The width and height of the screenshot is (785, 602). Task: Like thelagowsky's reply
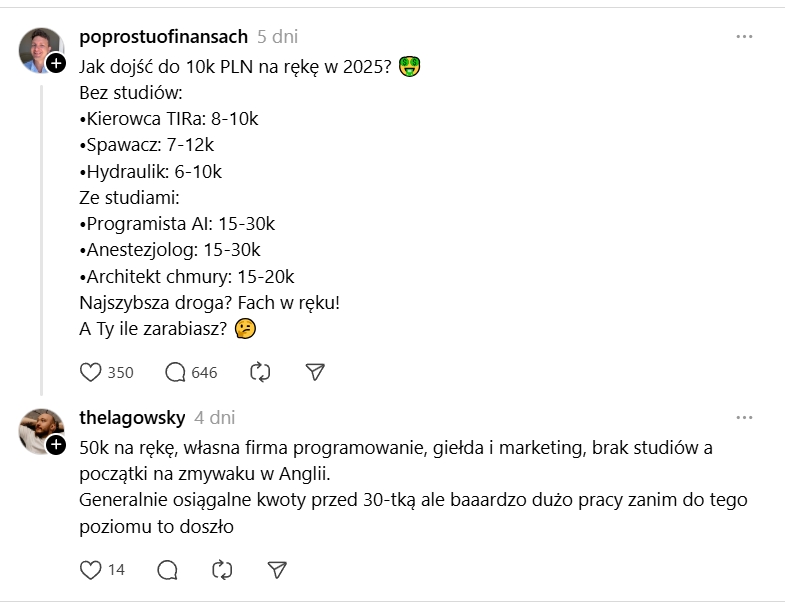[91, 569]
